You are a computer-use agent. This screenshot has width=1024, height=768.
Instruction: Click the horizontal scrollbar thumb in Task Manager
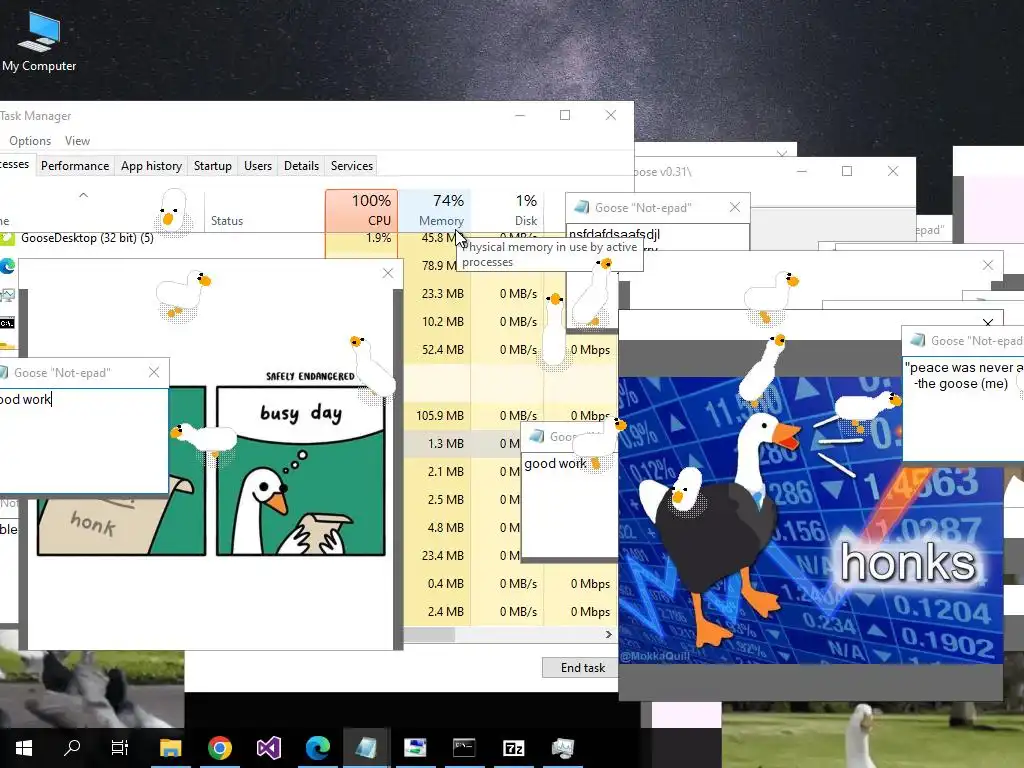point(429,634)
